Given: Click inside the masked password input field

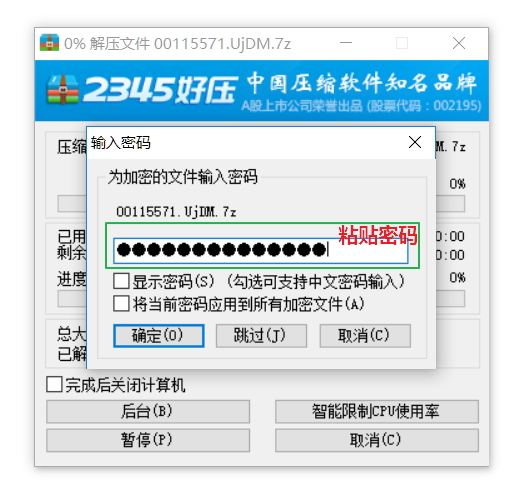Looking at the screenshot, I should (x=261, y=250).
